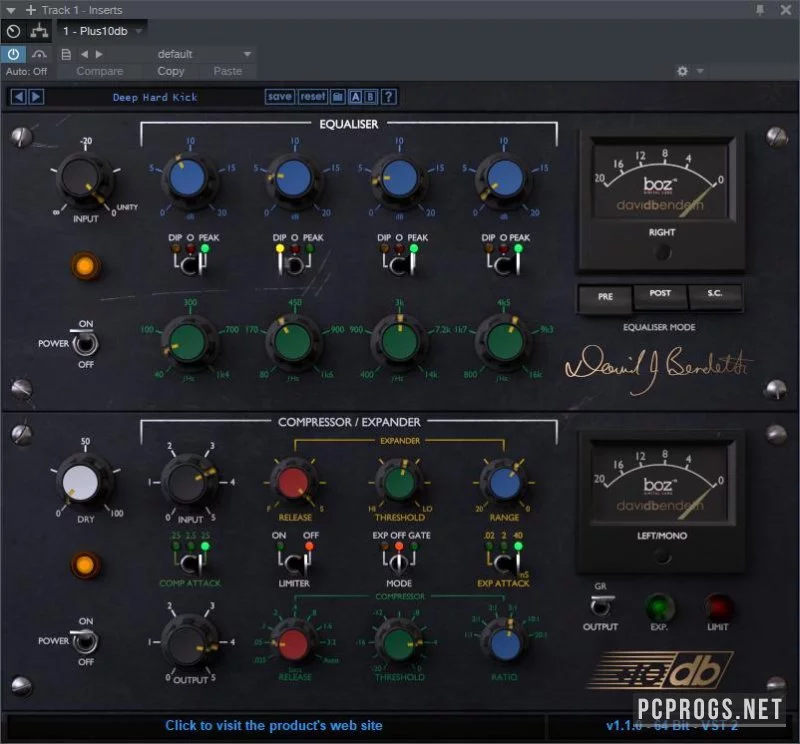Click the reset button

pos(312,96)
